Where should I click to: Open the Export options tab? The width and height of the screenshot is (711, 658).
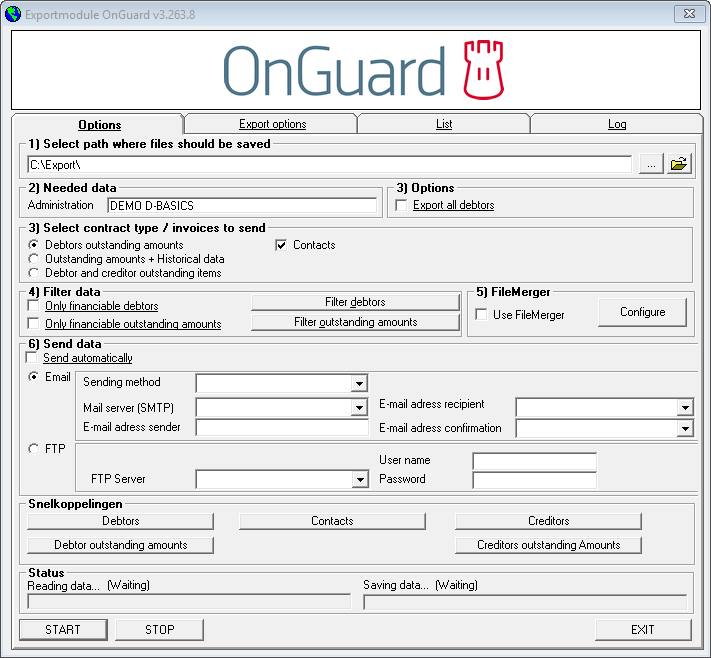point(273,124)
